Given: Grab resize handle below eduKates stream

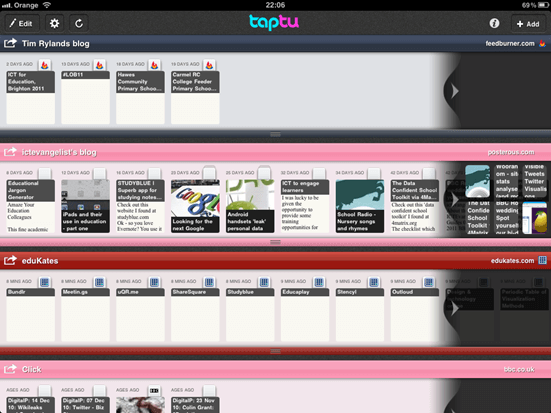Looking at the screenshot, I should pyautogui.click(x=276, y=351).
